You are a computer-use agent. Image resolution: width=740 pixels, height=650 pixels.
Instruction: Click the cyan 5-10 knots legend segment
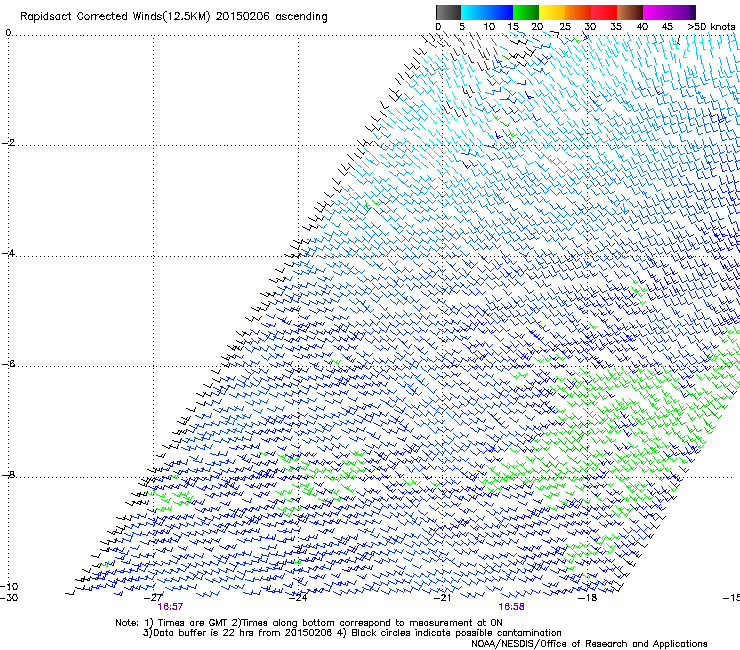(x=474, y=12)
